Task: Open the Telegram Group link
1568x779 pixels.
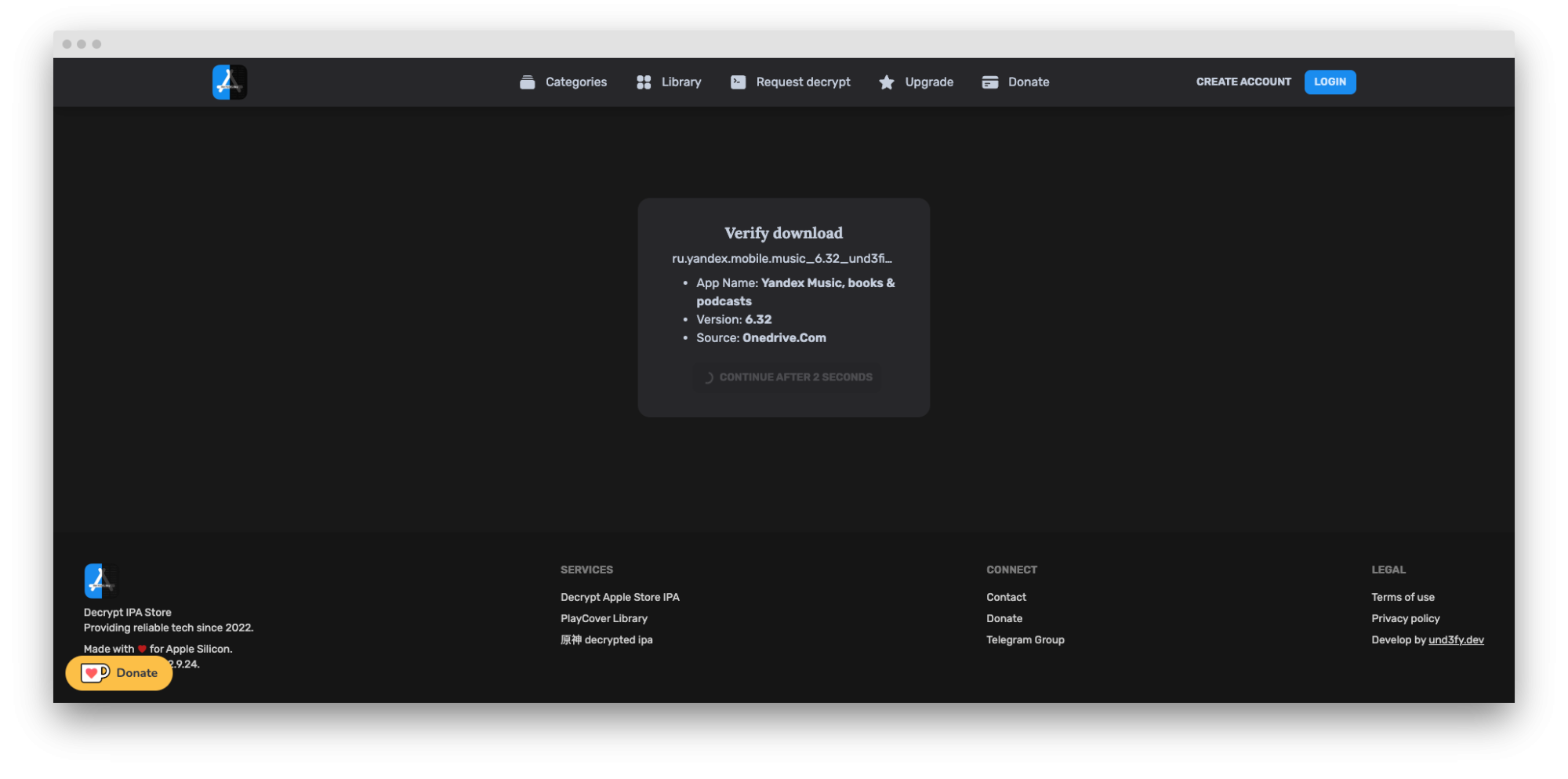Action: tap(1025, 639)
